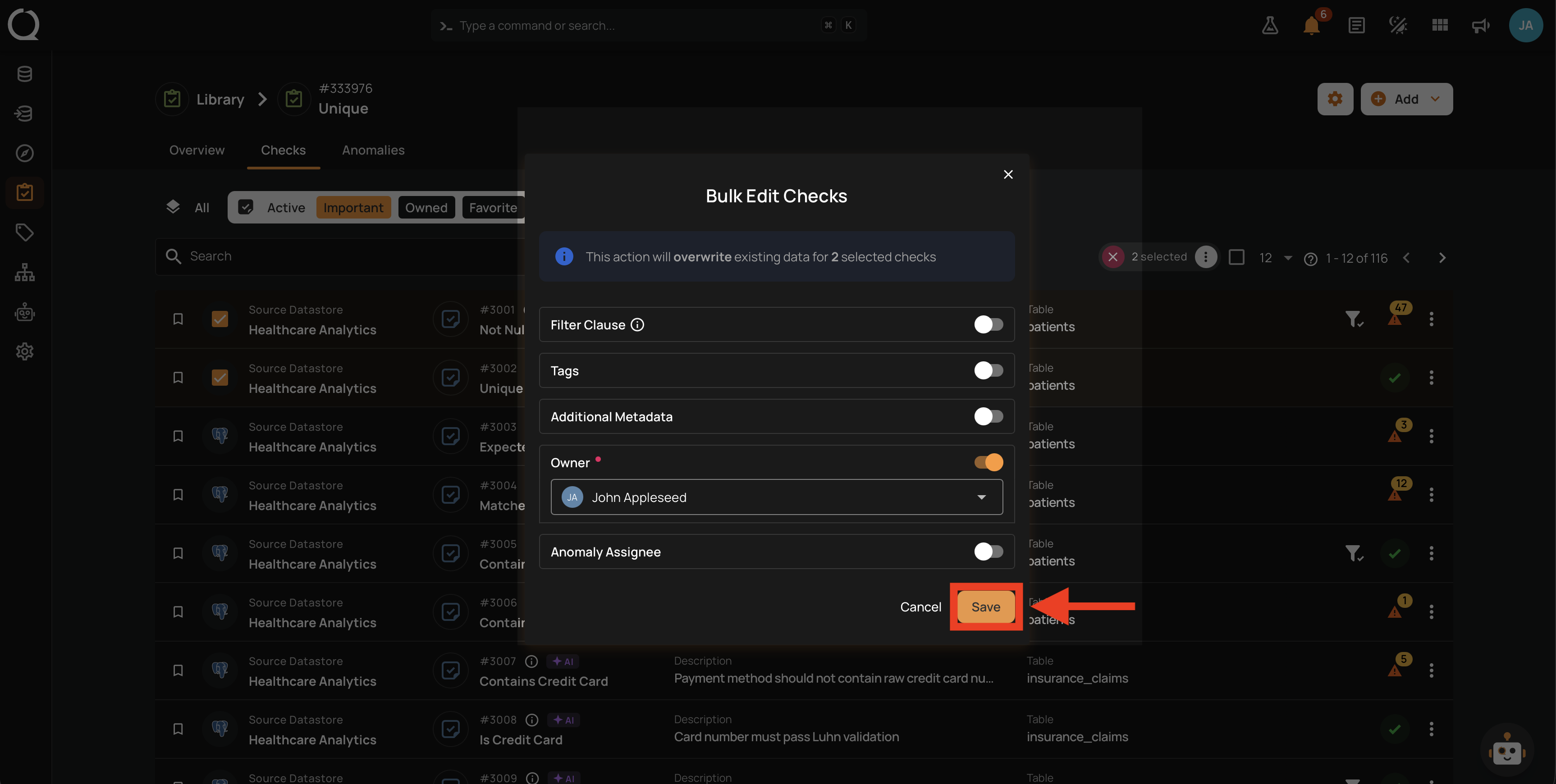This screenshot has height=784, width=1556.
Task: Click filter icon on check #3005 row
Action: tap(1353, 553)
